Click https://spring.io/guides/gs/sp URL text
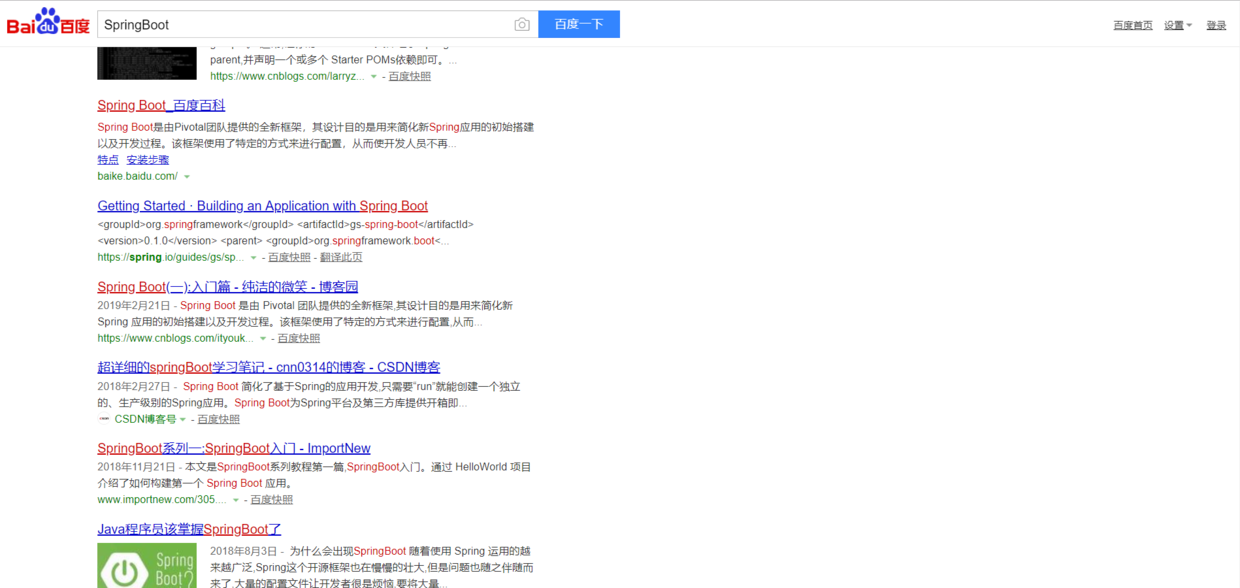 tap(171, 257)
